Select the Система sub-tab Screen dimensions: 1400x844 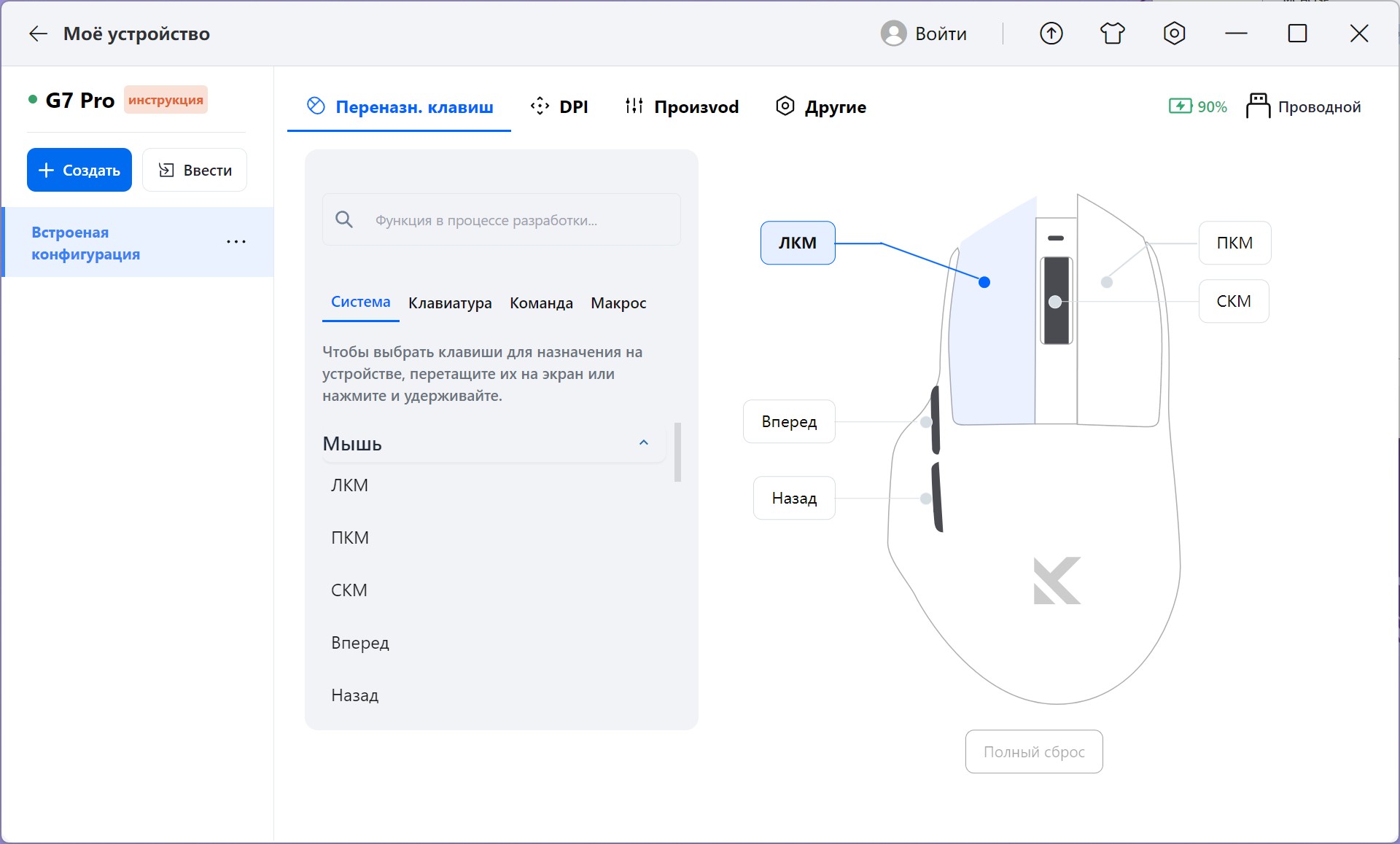point(360,302)
